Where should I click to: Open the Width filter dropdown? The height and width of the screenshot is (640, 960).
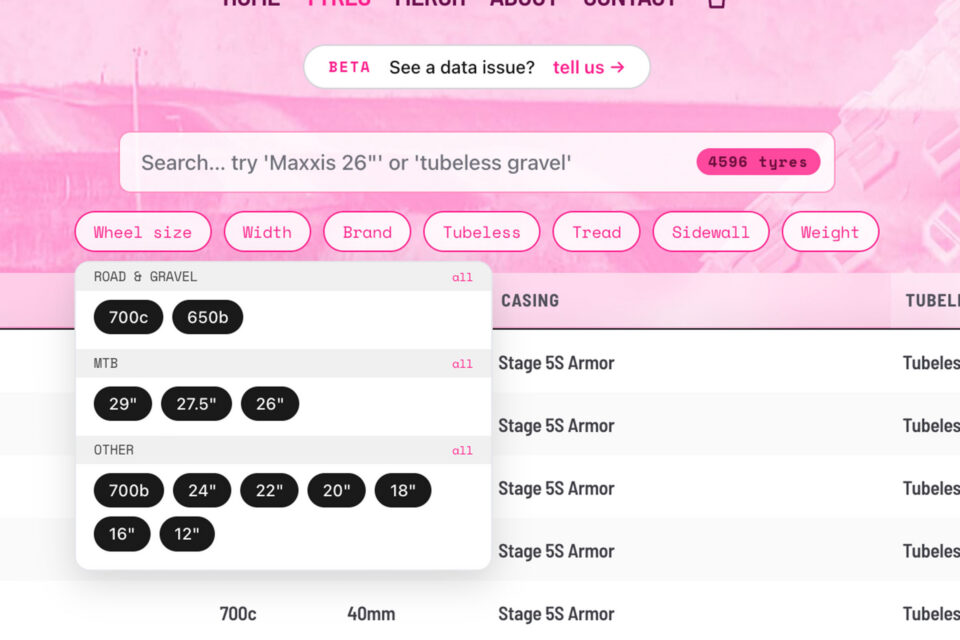click(267, 232)
